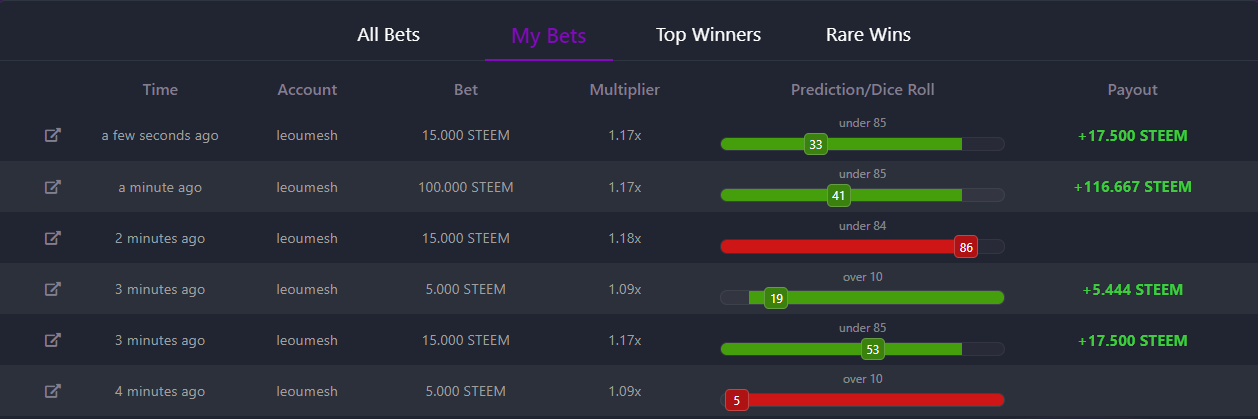Open external link icon for 2 minutes ago bet
The height and width of the screenshot is (419, 1258).
pos(53,238)
